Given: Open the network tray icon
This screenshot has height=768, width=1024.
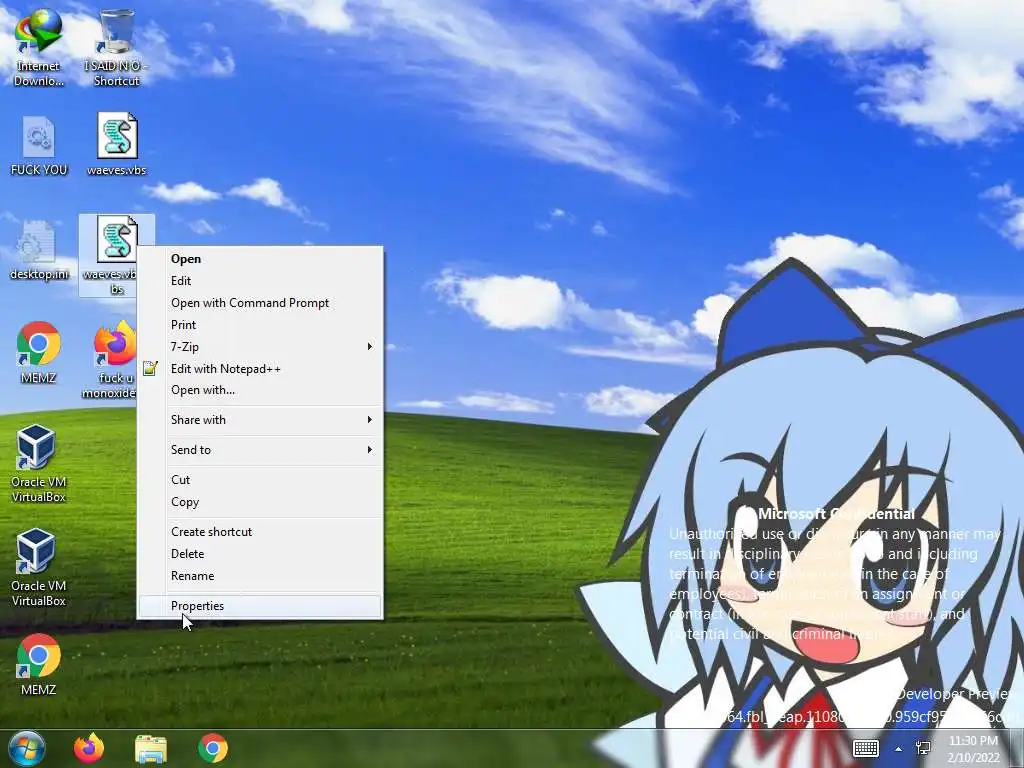Looking at the screenshot, I should point(923,748).
